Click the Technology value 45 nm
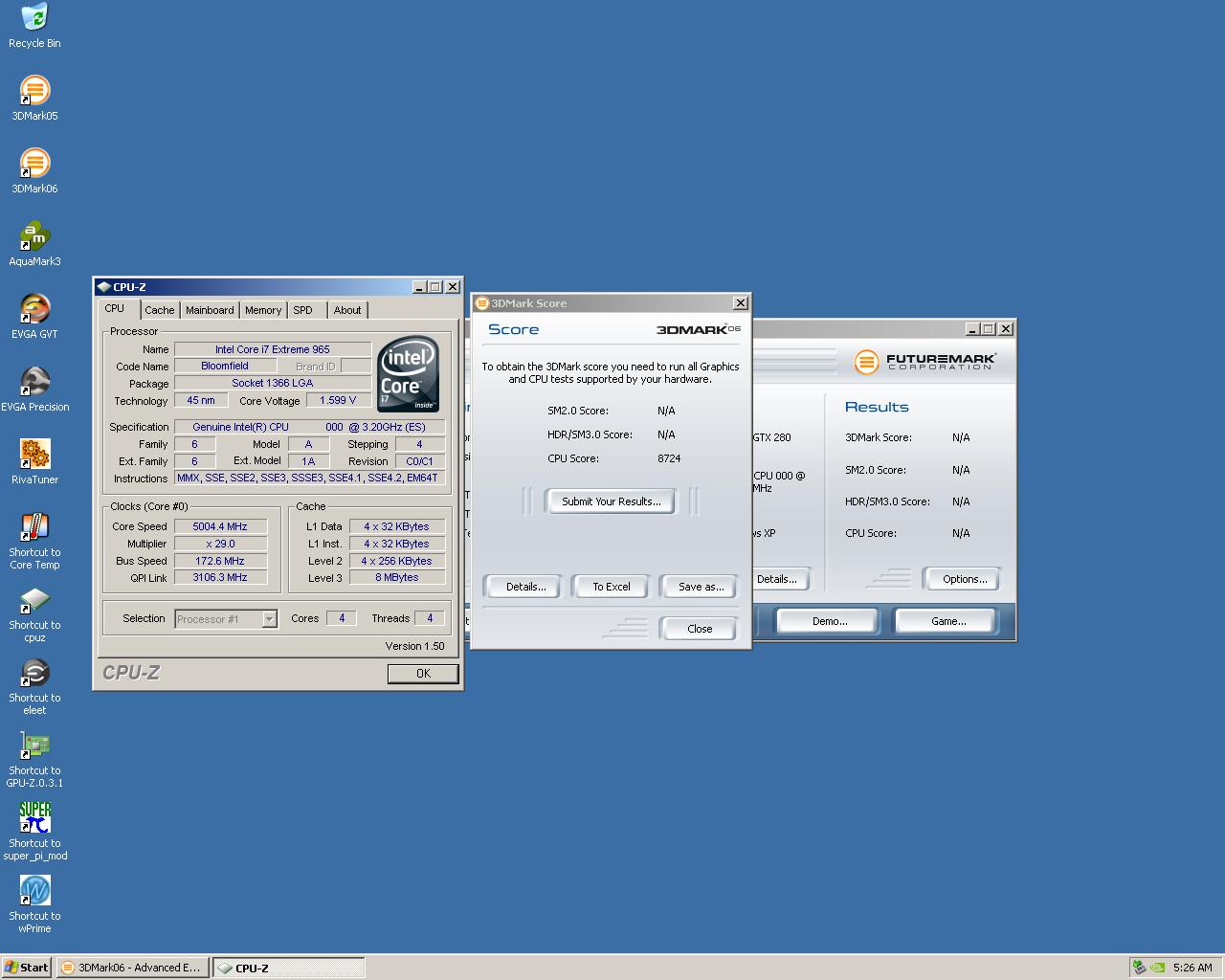 [x=201, y=400]
